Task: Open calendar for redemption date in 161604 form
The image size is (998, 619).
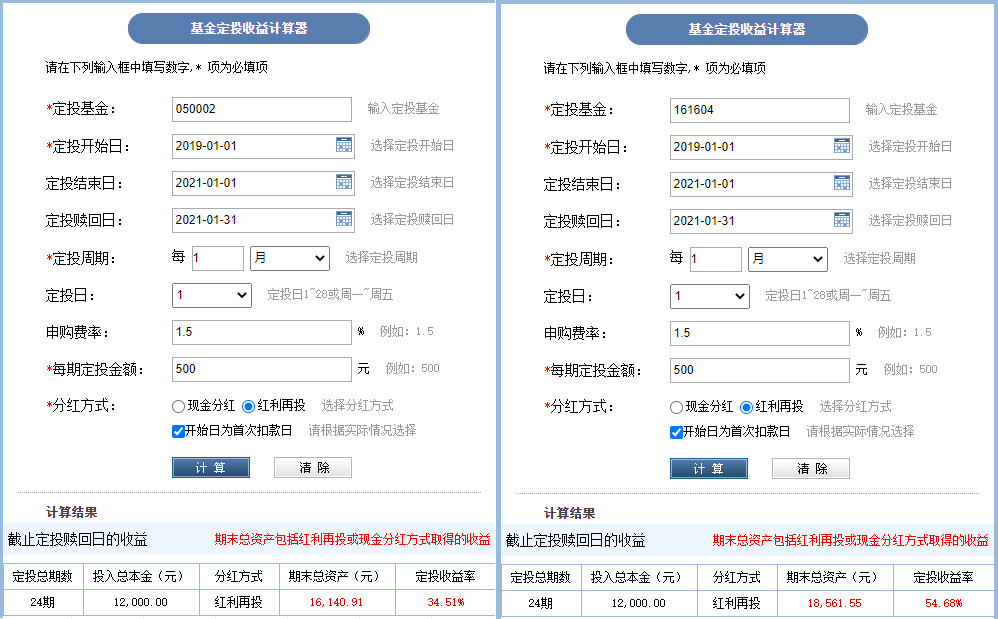Action: pyautogui.click(x=841, y=220)
